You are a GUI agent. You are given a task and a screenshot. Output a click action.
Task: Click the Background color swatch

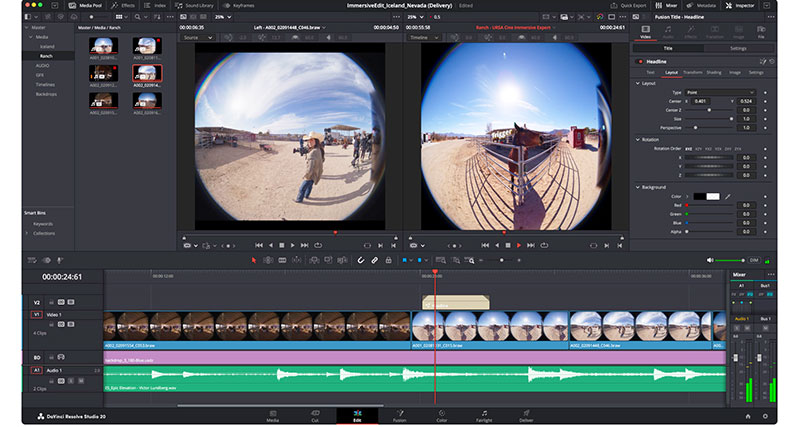click(707, 196)
